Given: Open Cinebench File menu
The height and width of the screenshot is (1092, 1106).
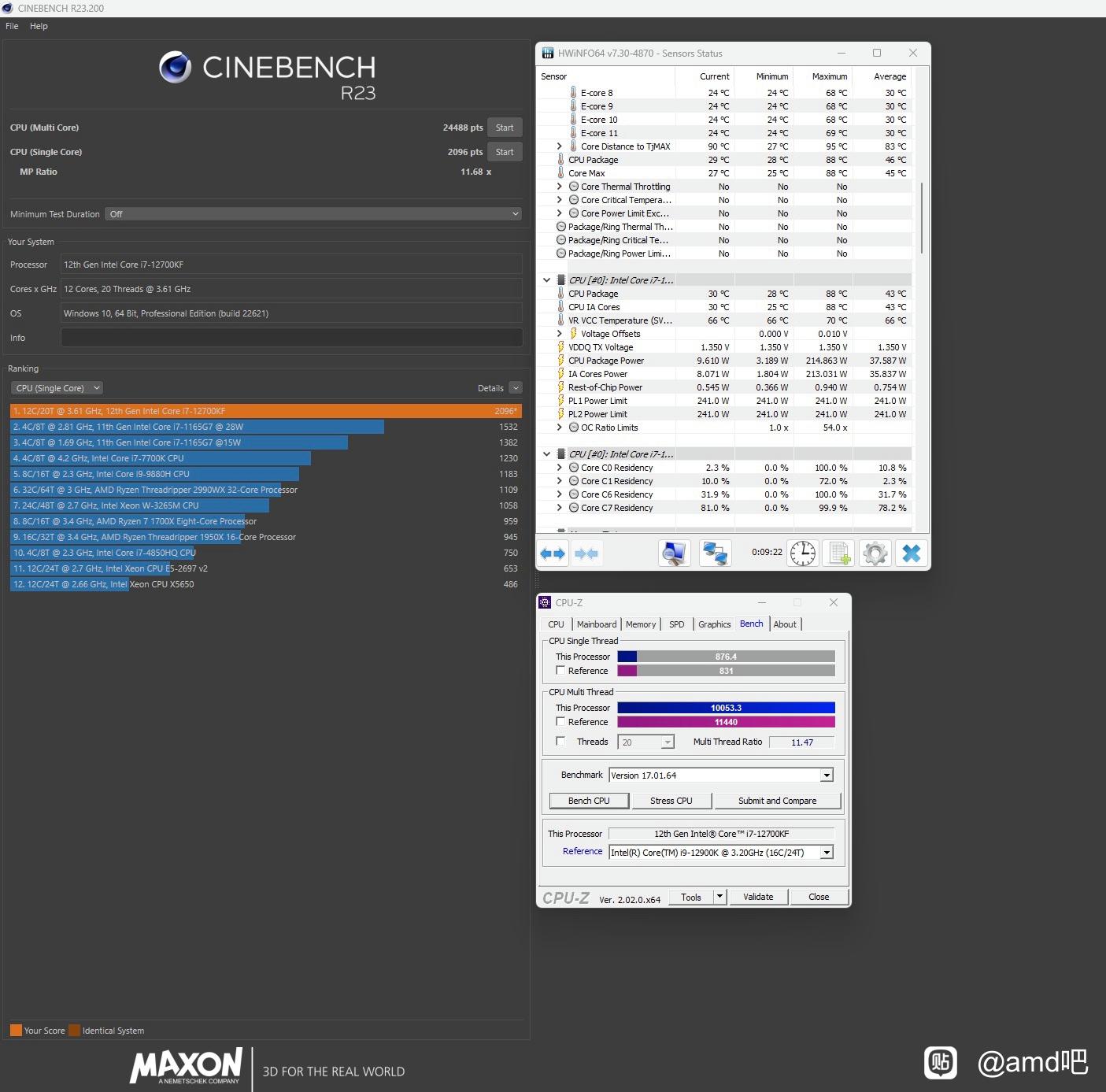Looking at the screenshot, I should (x=12, y=26).
